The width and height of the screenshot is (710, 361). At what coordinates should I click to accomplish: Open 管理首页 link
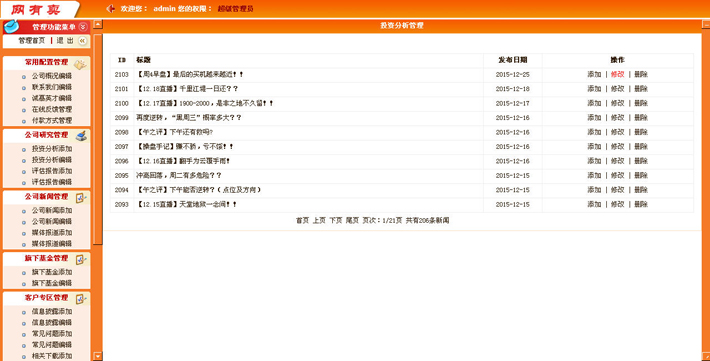(x=32, y=41)
